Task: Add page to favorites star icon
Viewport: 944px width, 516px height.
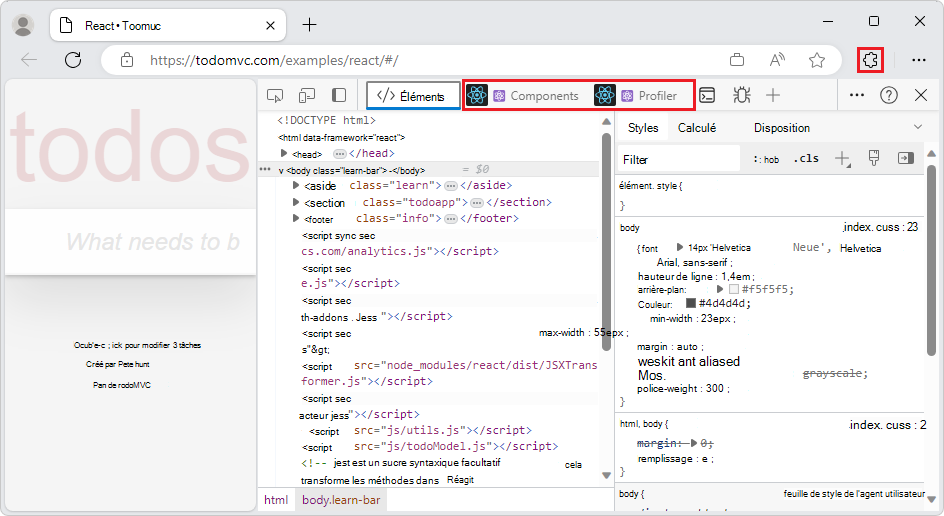Action: tap(816, 60)
